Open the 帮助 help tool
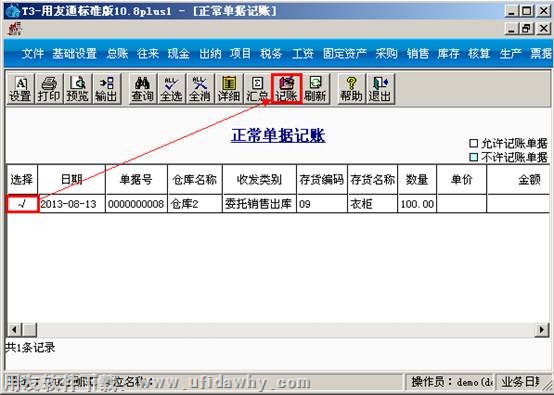The image size is (554, 395). [351, 89]
